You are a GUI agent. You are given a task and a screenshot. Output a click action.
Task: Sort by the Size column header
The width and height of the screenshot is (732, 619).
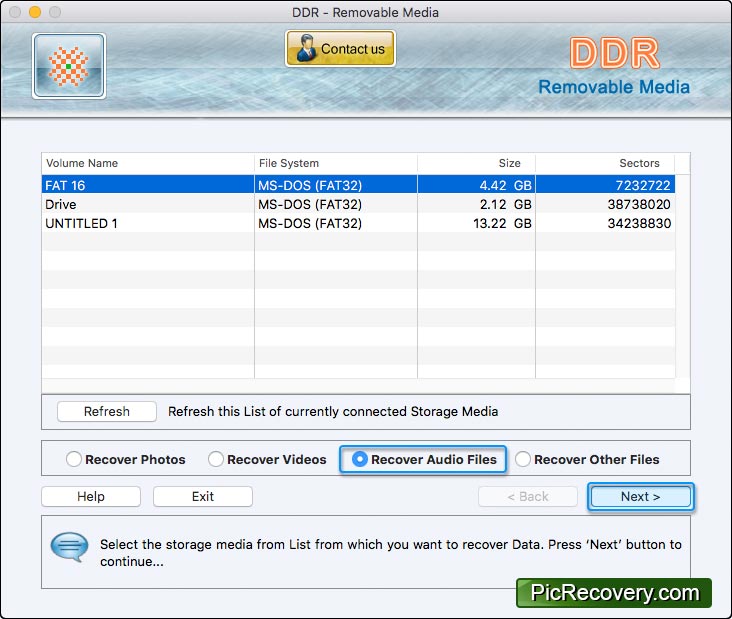(476, 163)
